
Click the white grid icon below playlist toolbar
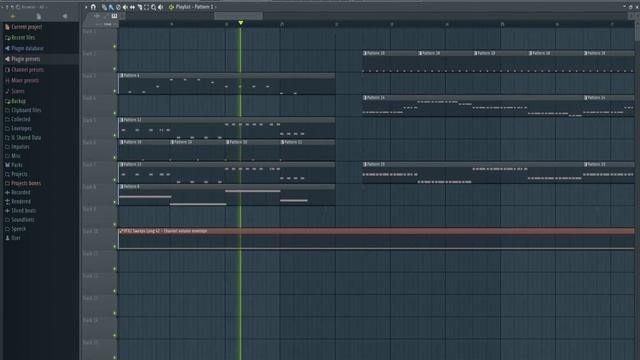(x=114, y=16)
